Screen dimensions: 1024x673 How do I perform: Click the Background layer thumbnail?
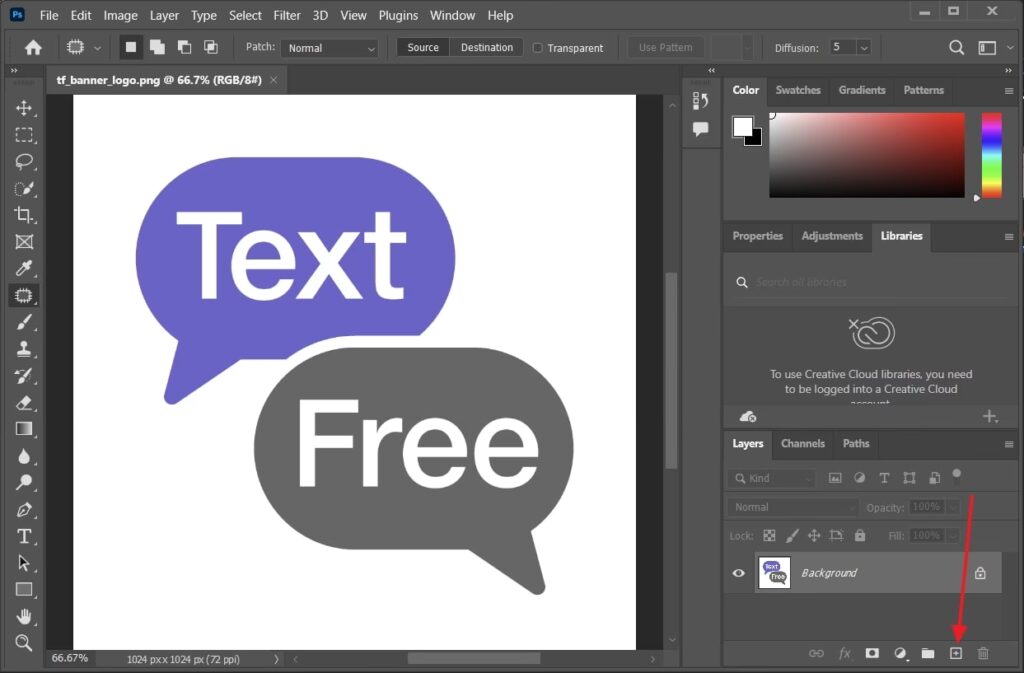pos(774,573)
